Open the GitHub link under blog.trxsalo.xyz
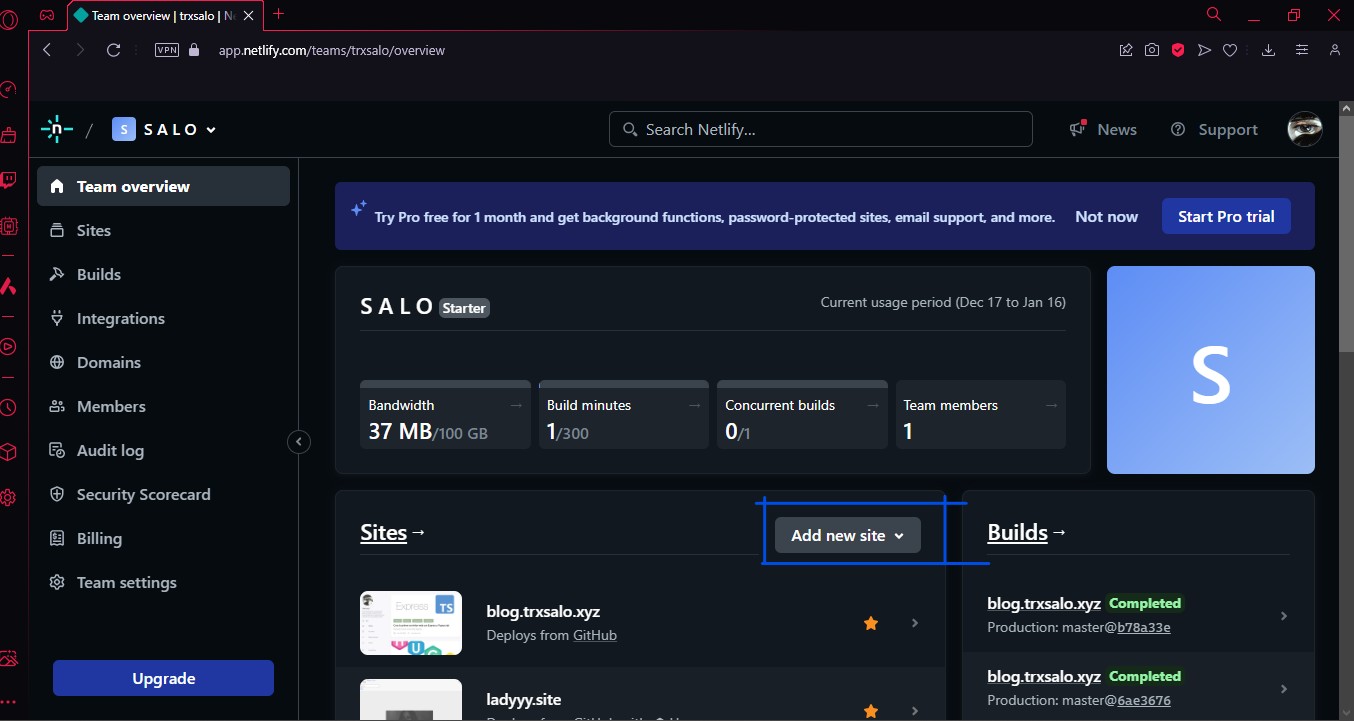Screen dimensions: 1354x721 595,635
